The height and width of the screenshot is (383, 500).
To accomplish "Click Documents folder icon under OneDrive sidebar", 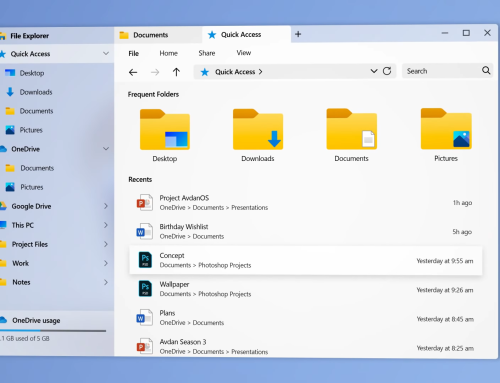I will coord(10,168).
